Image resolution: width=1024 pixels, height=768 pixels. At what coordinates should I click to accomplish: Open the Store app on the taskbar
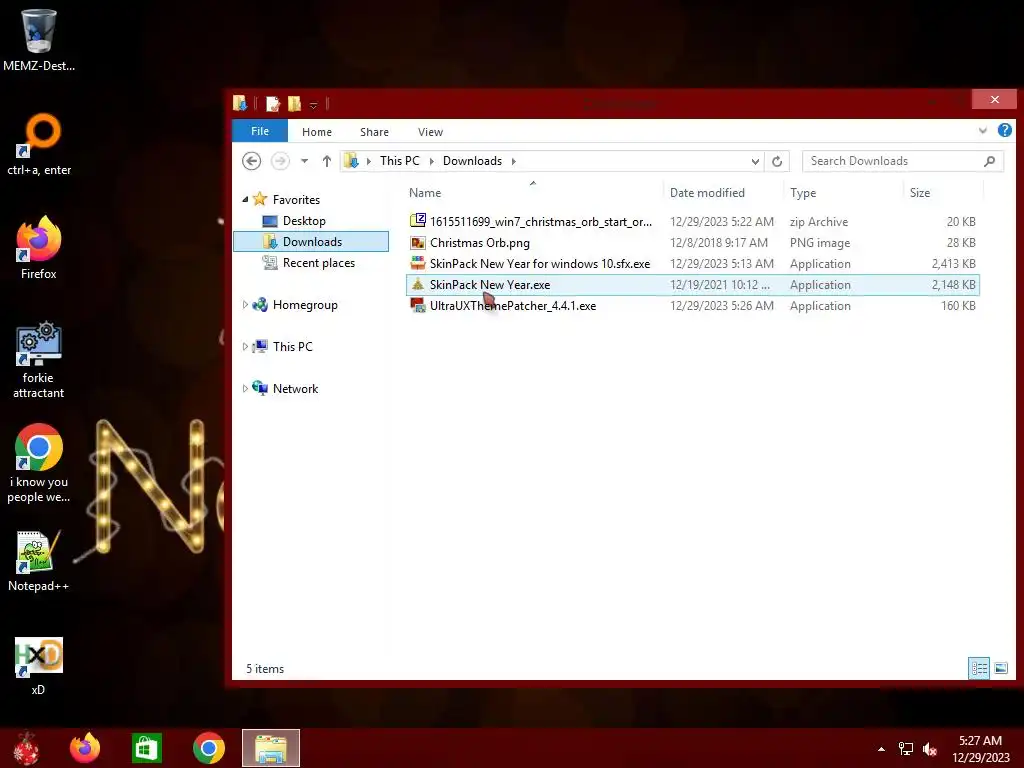146,748
